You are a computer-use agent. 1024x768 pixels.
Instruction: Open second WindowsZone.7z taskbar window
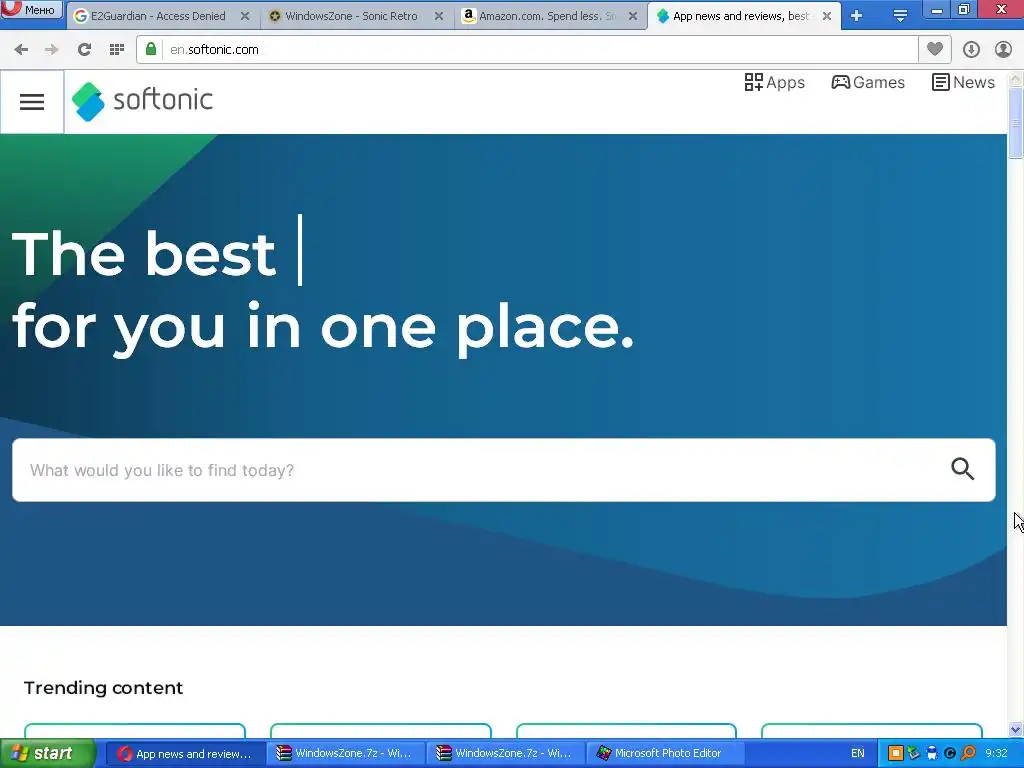(x=505, y=754)
